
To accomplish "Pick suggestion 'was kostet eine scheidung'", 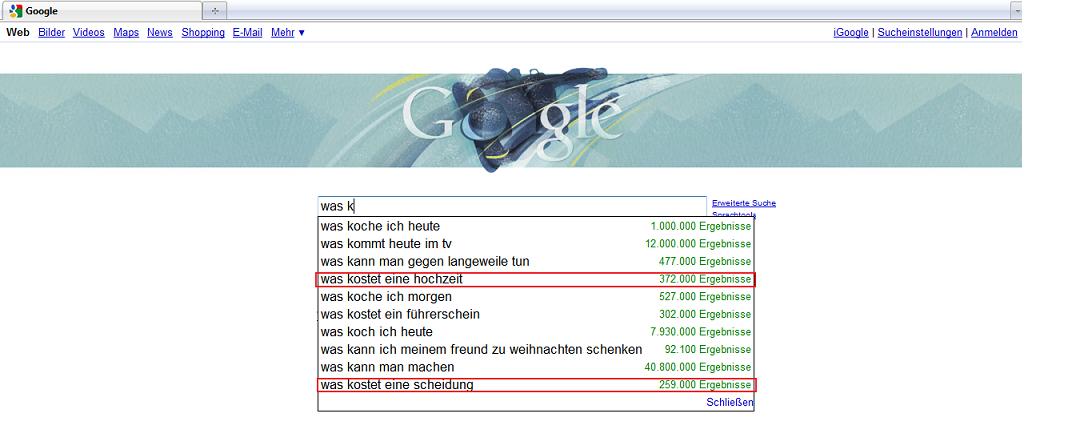I will click(x=397, y=385).
